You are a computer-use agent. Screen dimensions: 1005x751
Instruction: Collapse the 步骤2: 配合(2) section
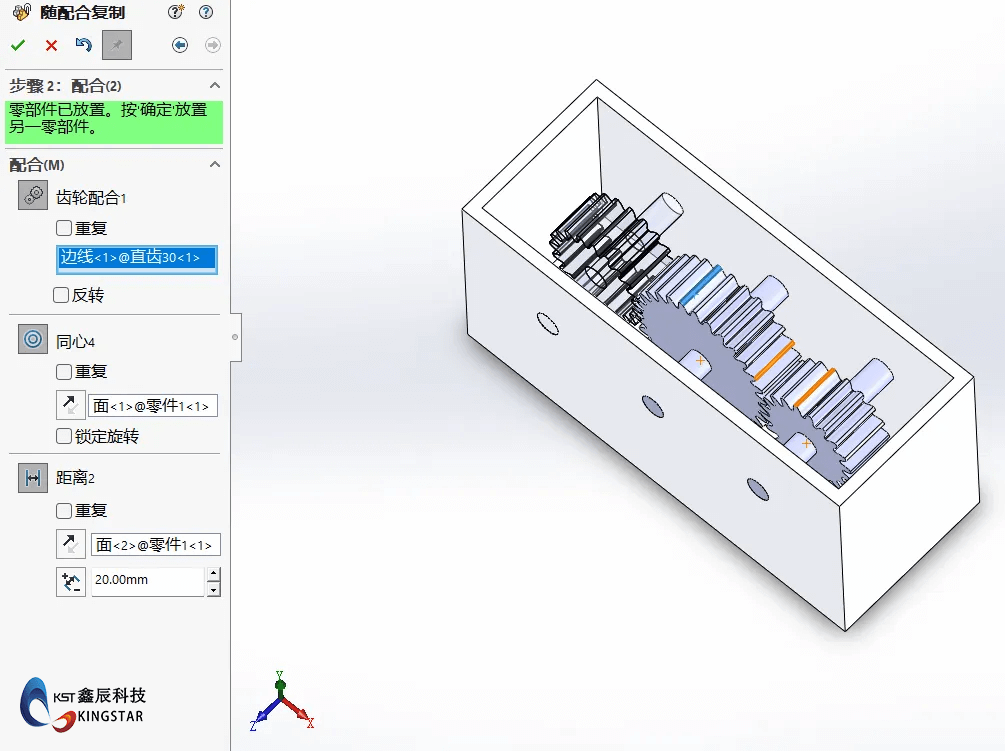213,85
